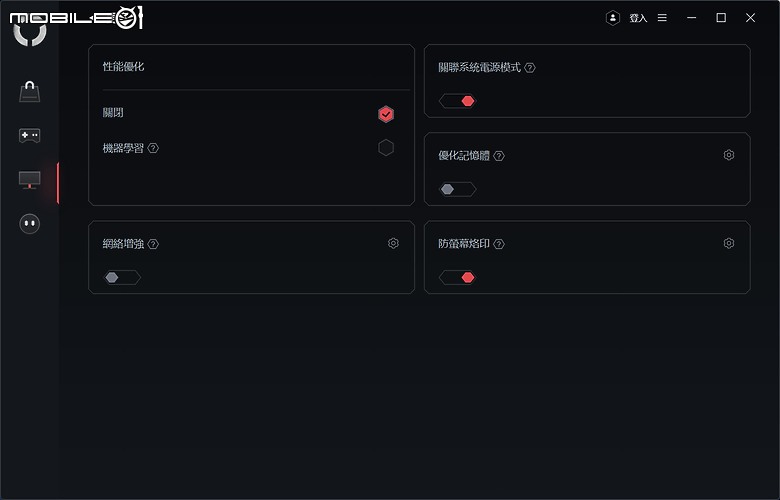
Task: Open the hamburger menu in title bar
Action: click(x=662, y=18)
